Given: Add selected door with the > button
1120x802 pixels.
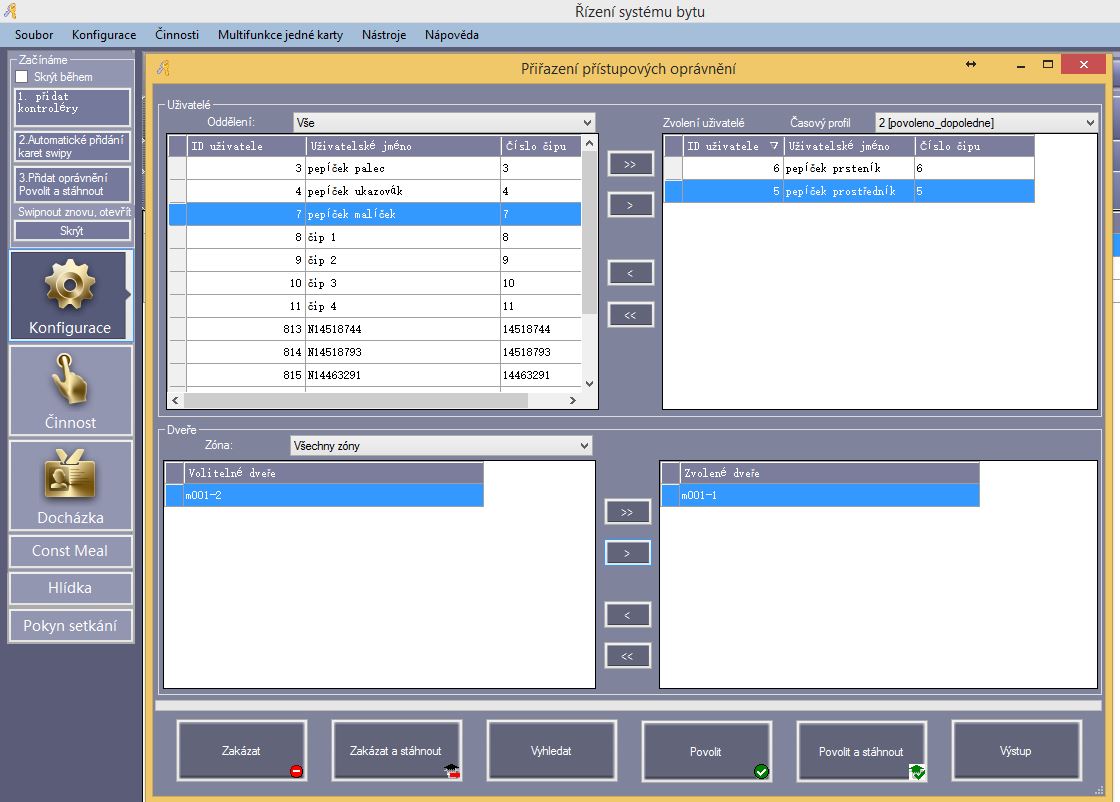Looking at the screenshot, I should click(x=627, y=553).
